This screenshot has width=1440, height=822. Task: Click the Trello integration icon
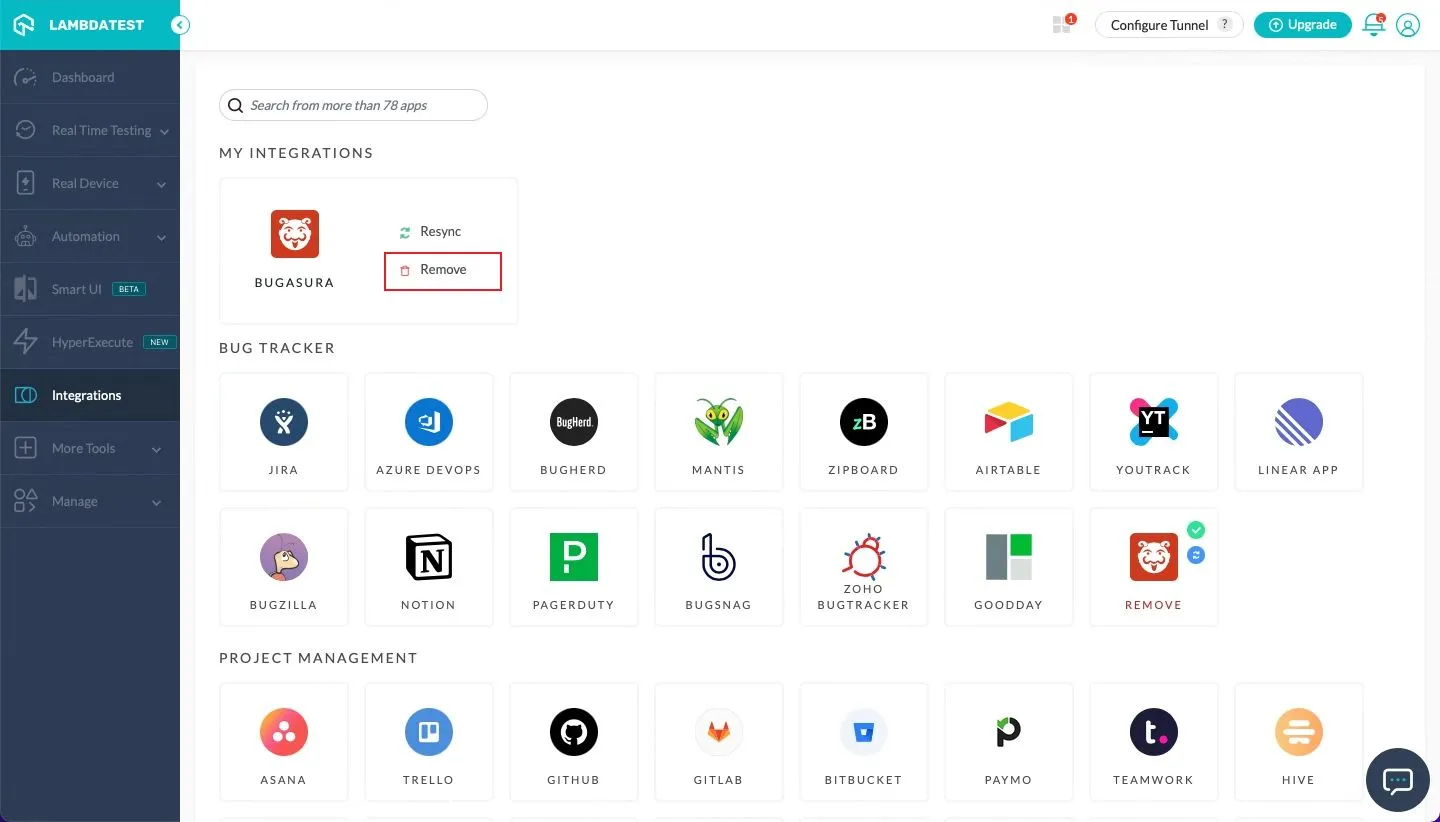[428, 733]
